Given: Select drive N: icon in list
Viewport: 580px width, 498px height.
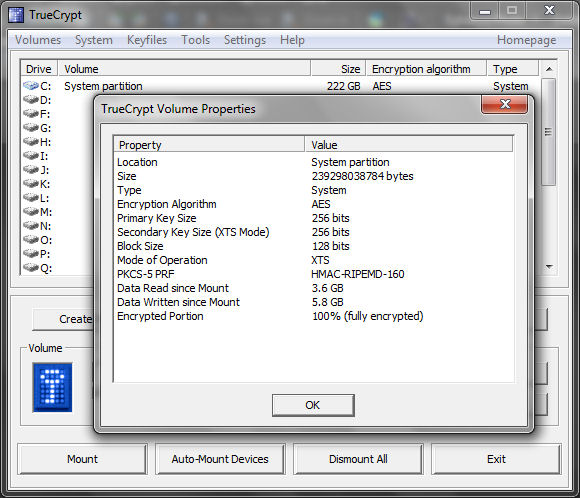Looking at the screenshot, I should pyautogui.click(x=31, y=226).
